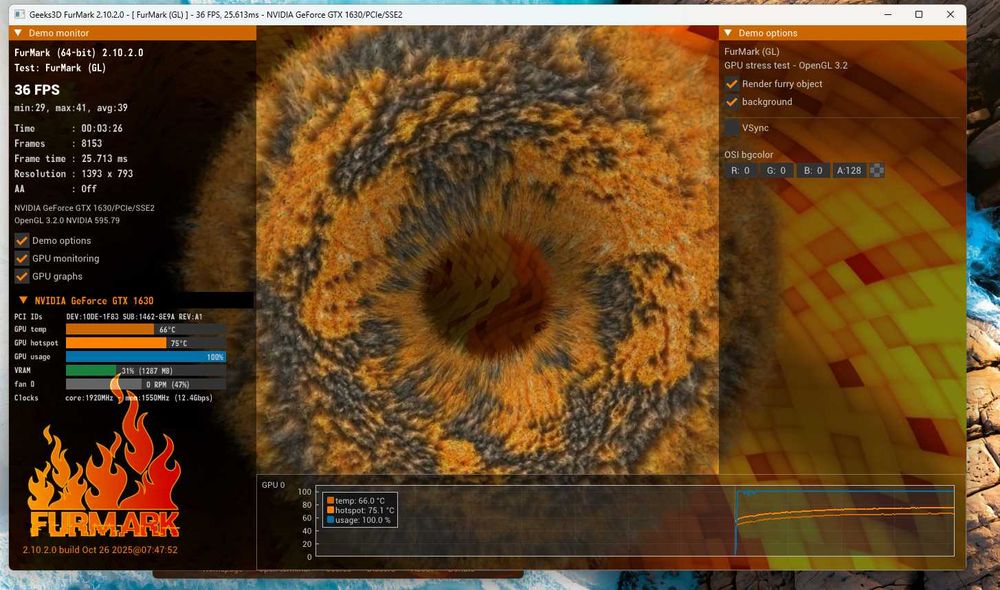The image size is (1000, 590).
Task: Click the Time 00:03:26 value
Action: [x=102, y=128]
